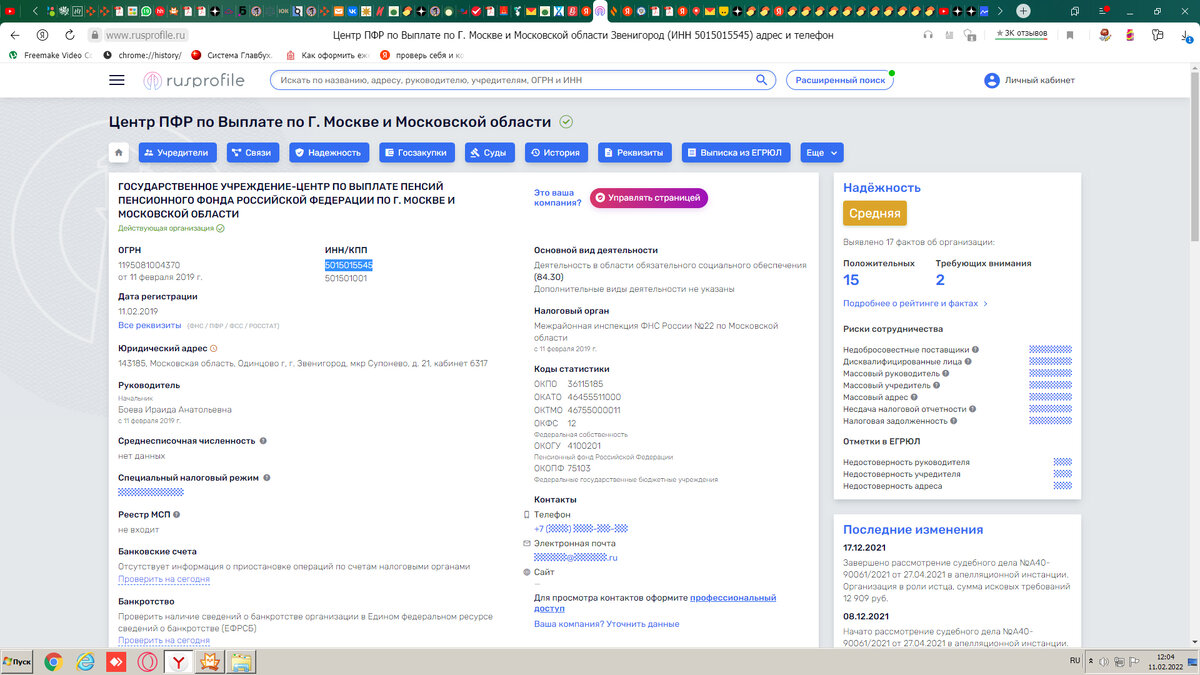1200x675 pixels.
Task: Open the История tab
Action: click(556, 153)
